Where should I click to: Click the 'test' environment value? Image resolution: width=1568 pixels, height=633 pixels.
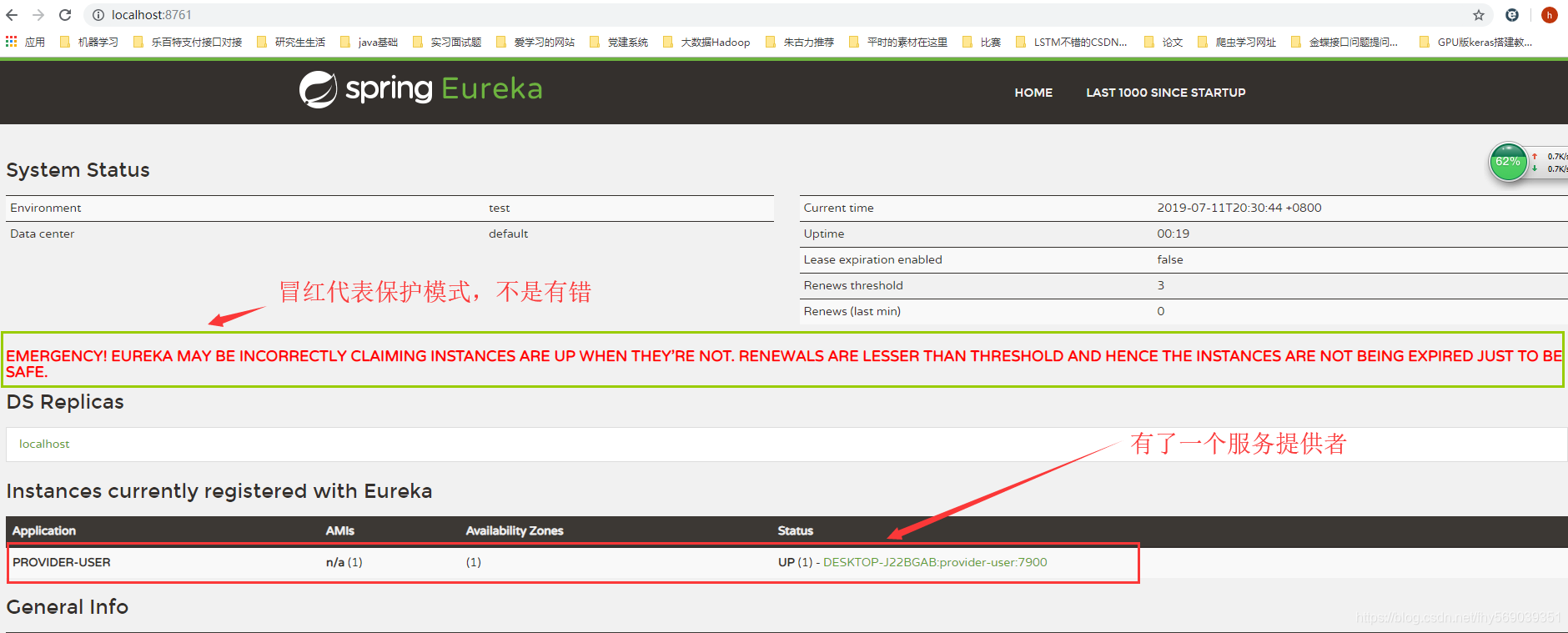point(499,208)
